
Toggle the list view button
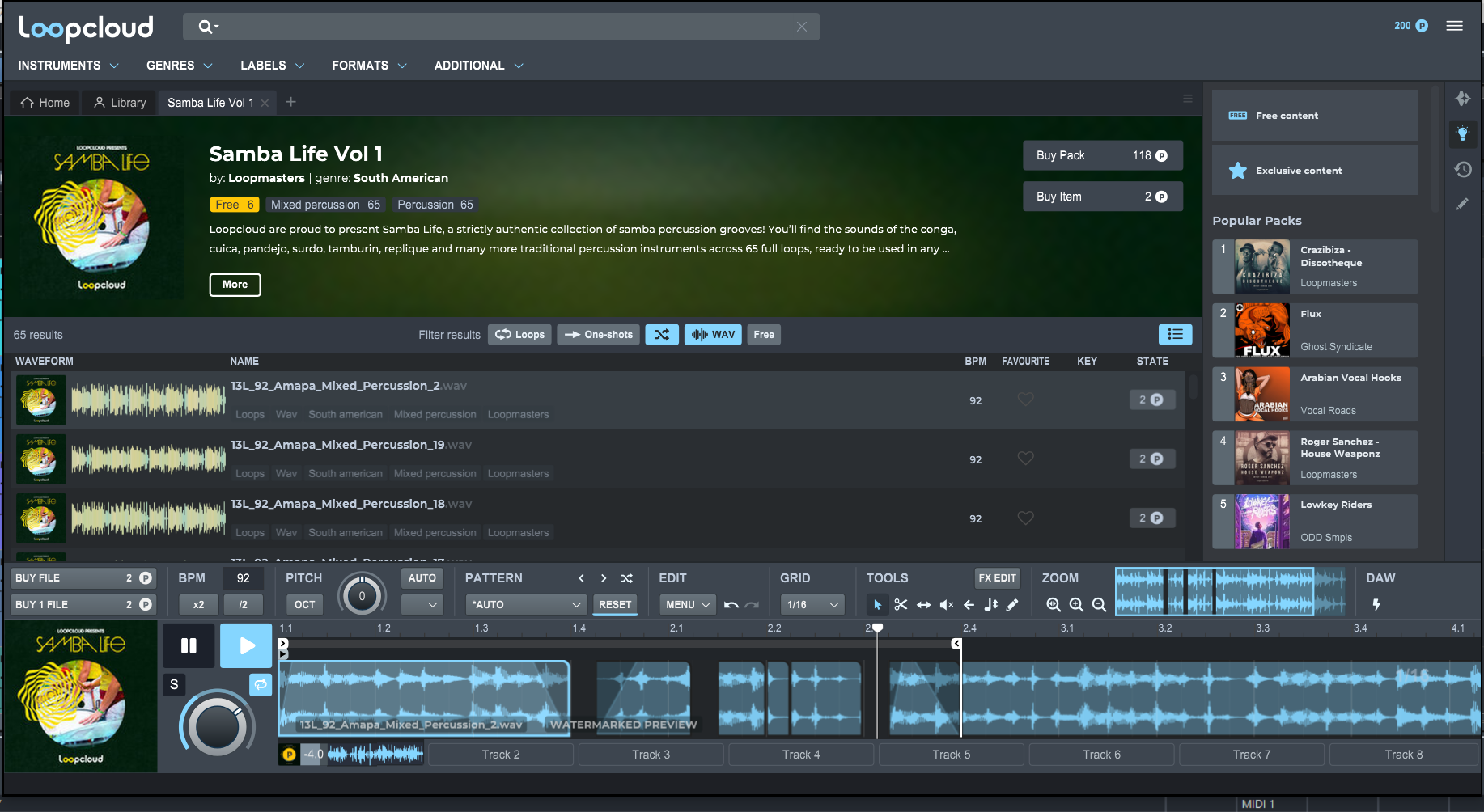pyautogui.click(x=1175, y=334)
